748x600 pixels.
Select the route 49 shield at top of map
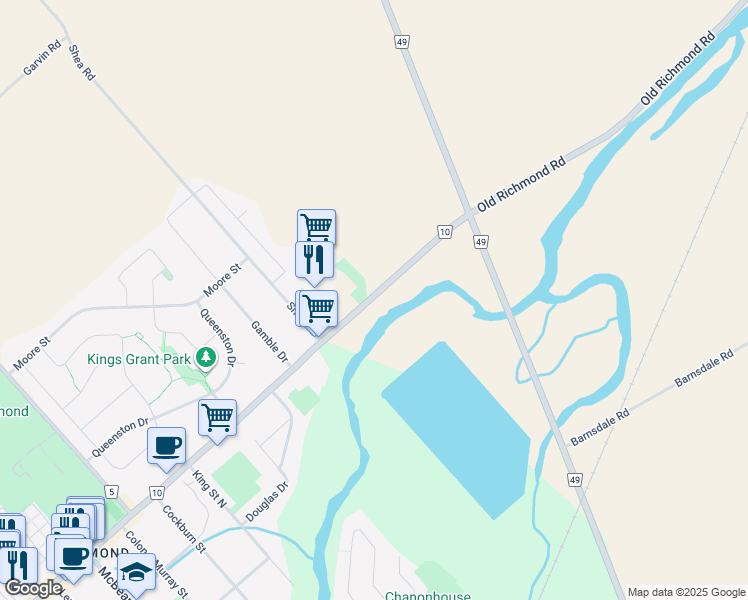coord(402,42)
